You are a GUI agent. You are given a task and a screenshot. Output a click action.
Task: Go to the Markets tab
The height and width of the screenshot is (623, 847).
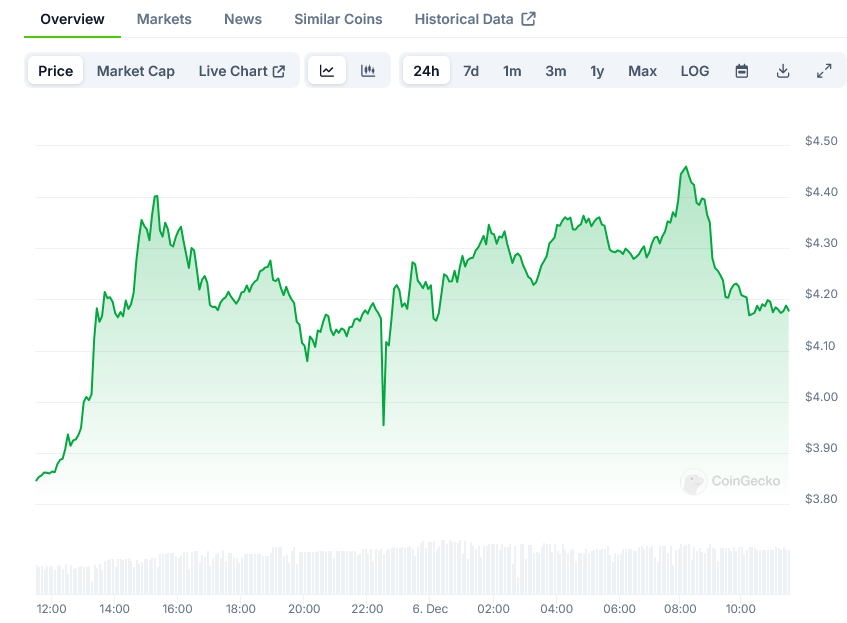(x=164, y=19)
